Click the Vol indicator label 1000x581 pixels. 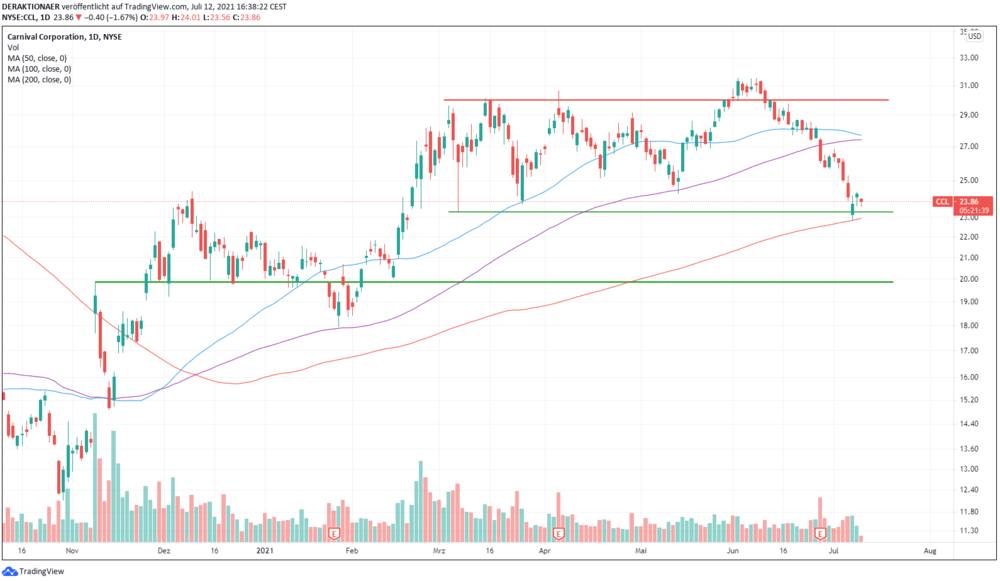click(x=13, y=47)
